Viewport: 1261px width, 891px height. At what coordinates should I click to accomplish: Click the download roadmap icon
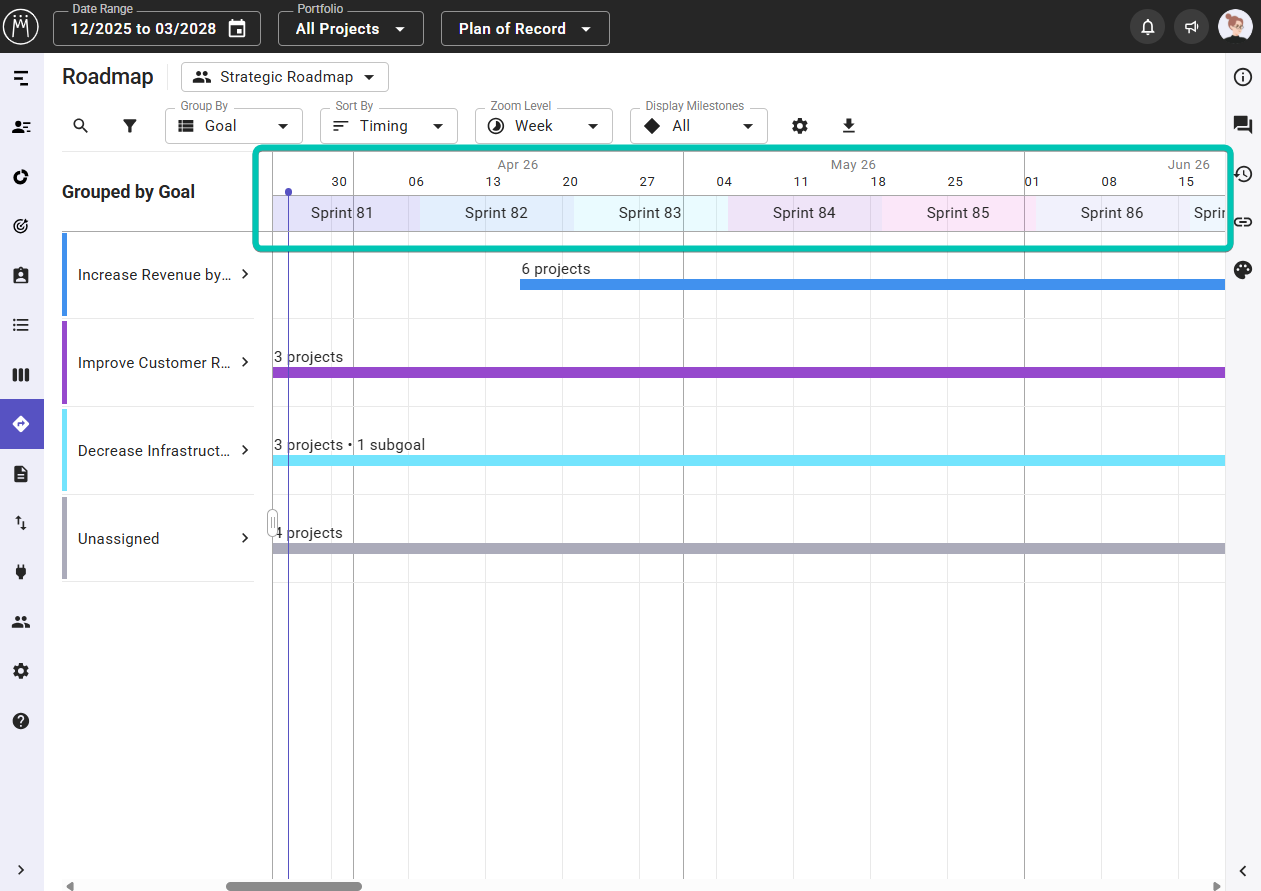849,126
